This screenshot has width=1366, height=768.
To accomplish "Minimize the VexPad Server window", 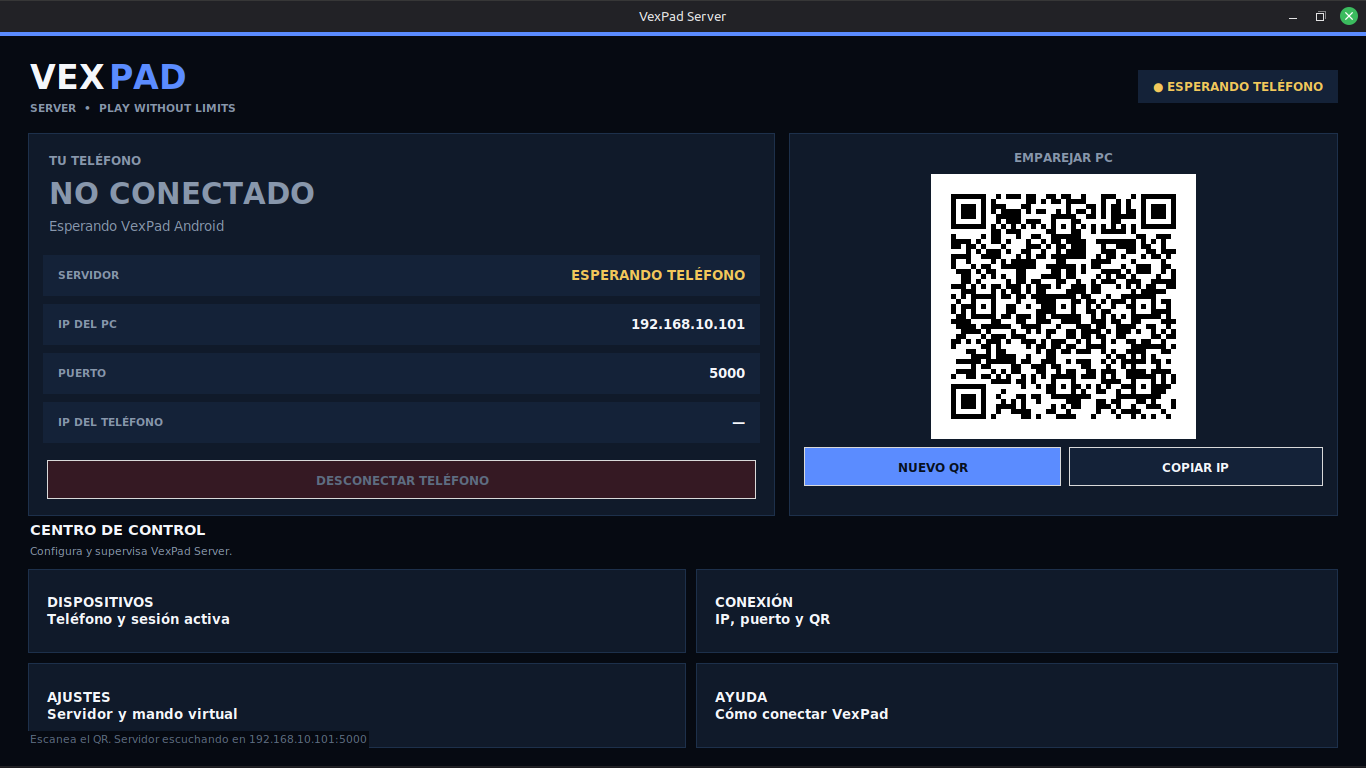I will pos(1292,16).
